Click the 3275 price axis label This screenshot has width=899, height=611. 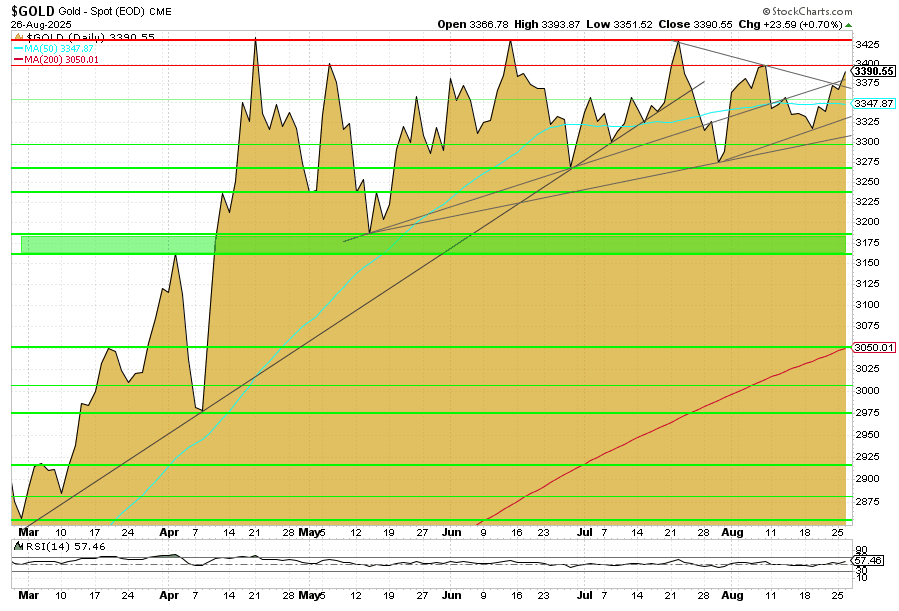867,162
